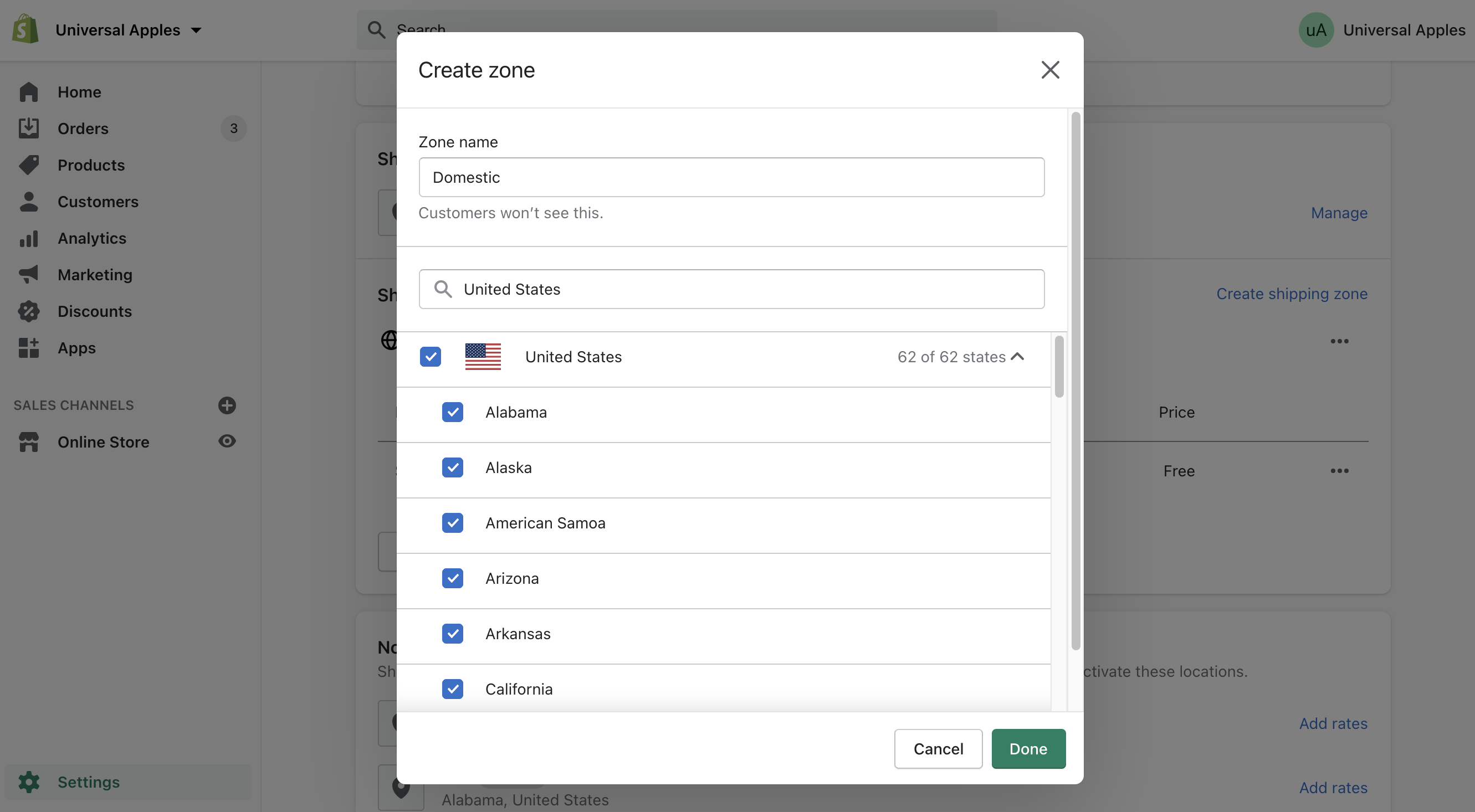
Task: Click the dialog's outer scrollbar
Action: [1075, 381]
